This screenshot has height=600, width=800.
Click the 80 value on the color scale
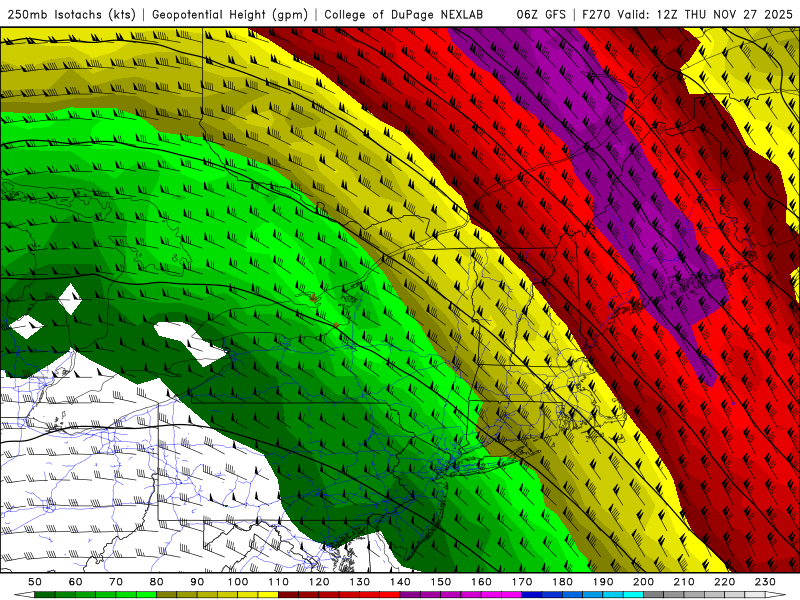tap(157, 582)
